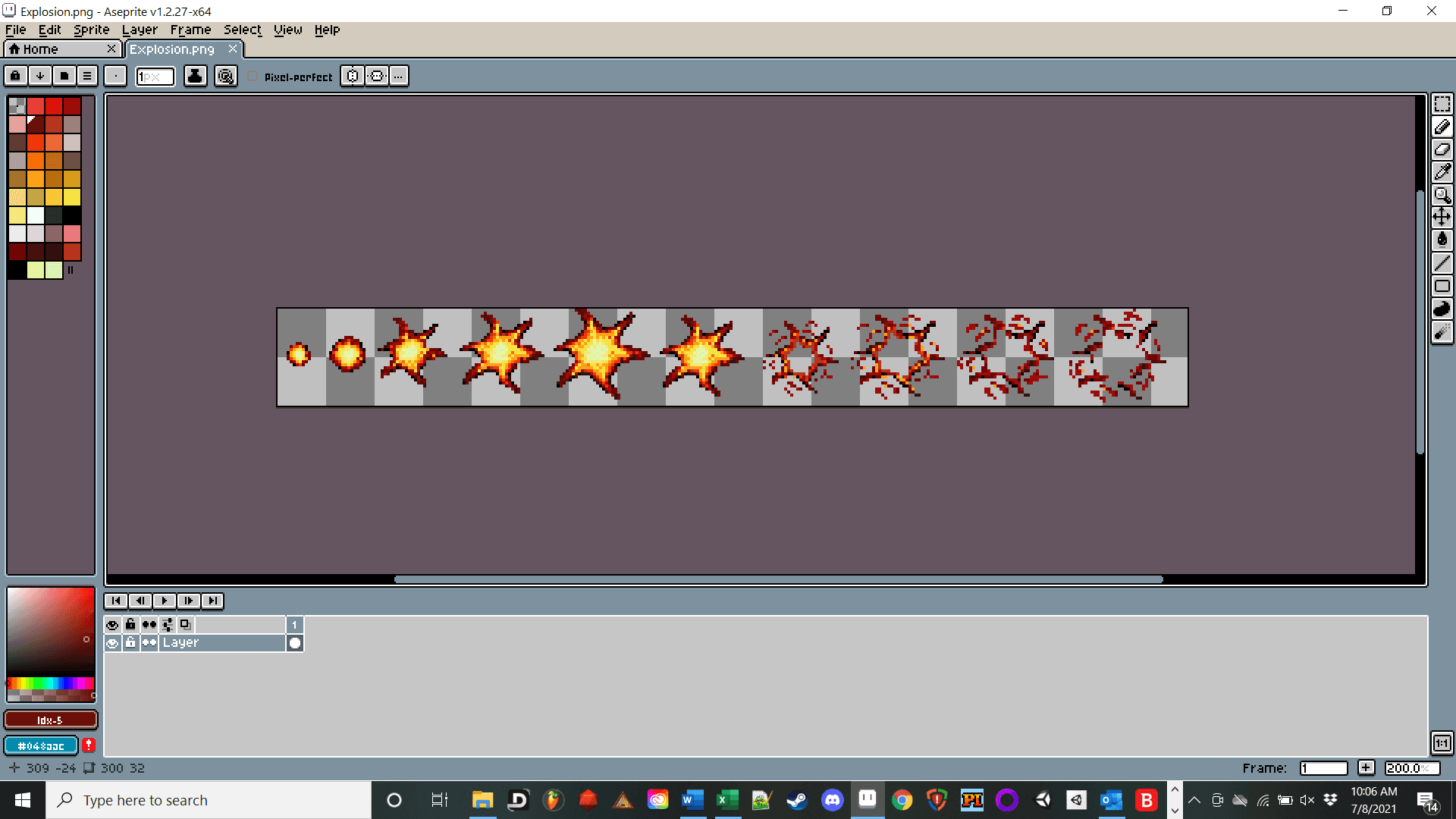Click the brush size input field
The width and height of the screenshot is (1456, 819).
click(x=155, y=77)
